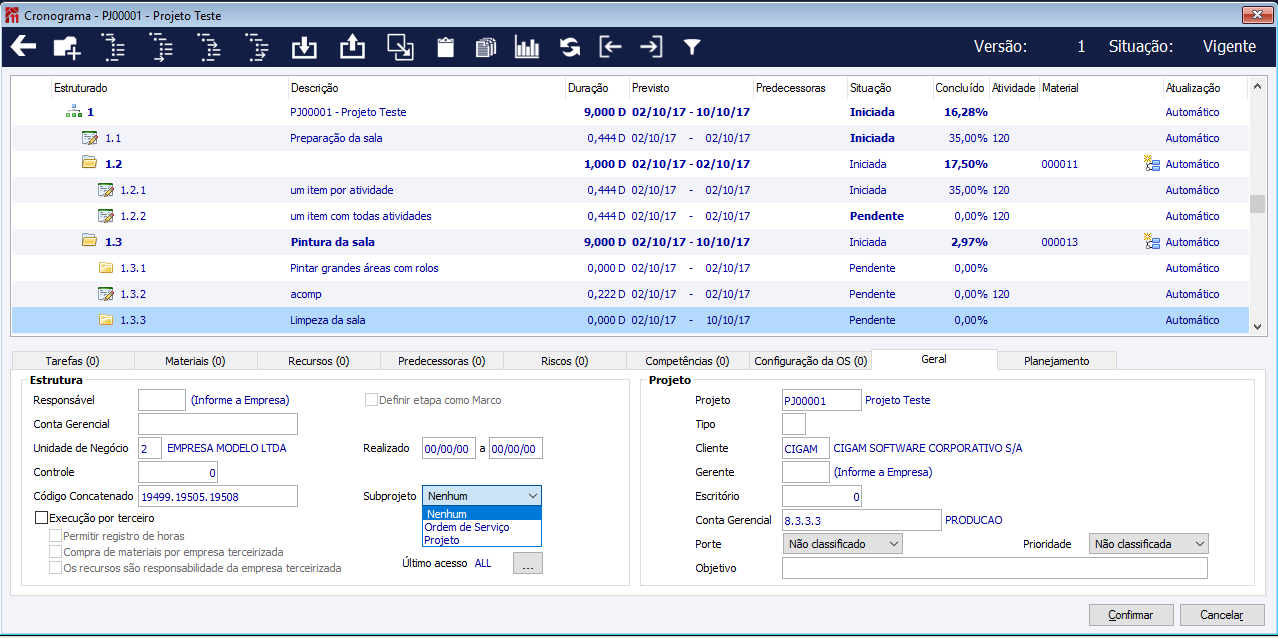Open the Riscos (0) tab

tap(564, 361)
